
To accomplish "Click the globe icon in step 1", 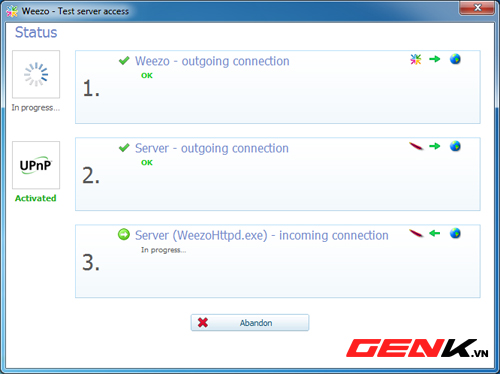I will tap(455, 59).
